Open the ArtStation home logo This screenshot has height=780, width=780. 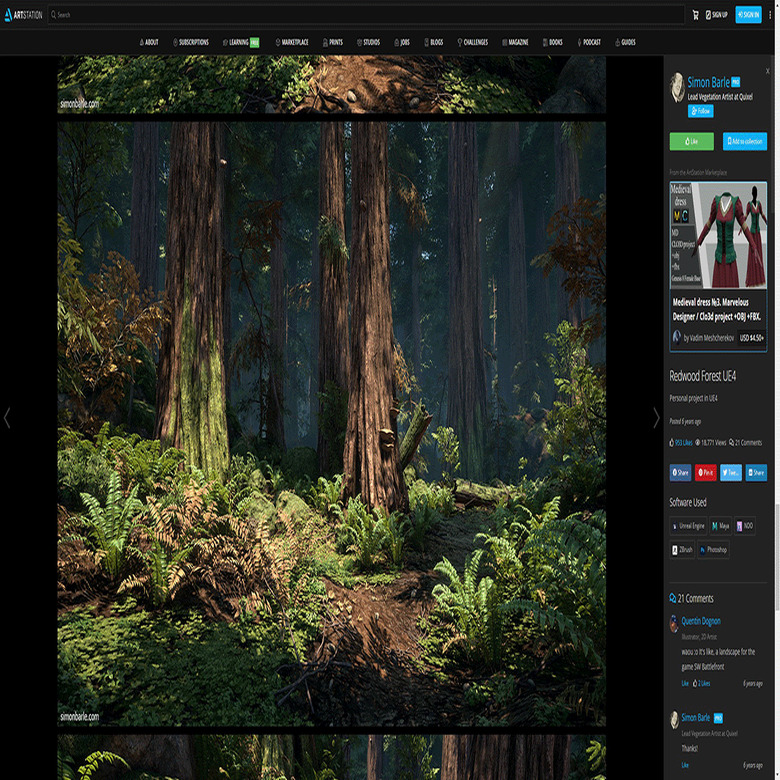23,15
